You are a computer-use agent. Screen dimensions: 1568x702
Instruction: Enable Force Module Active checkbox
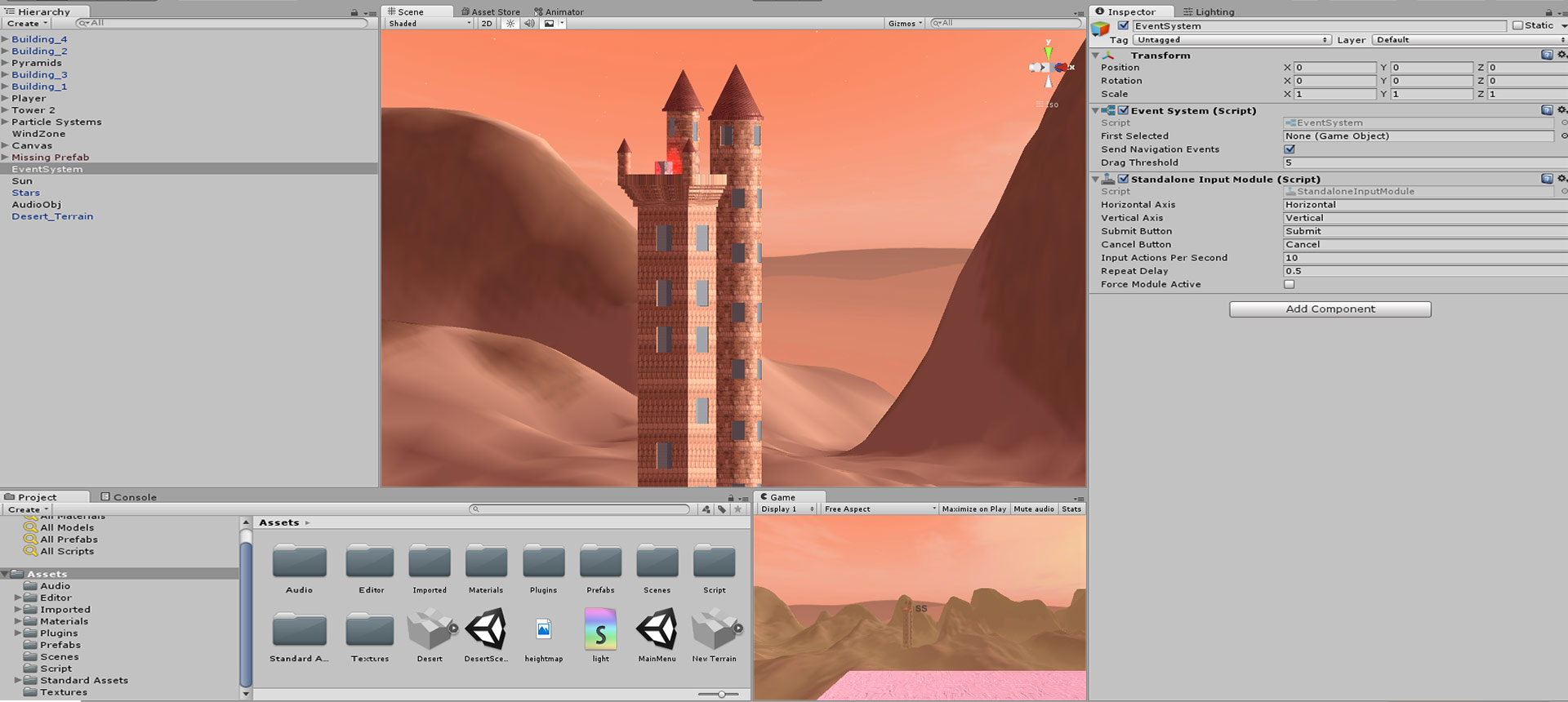[x=1290, y=284]
